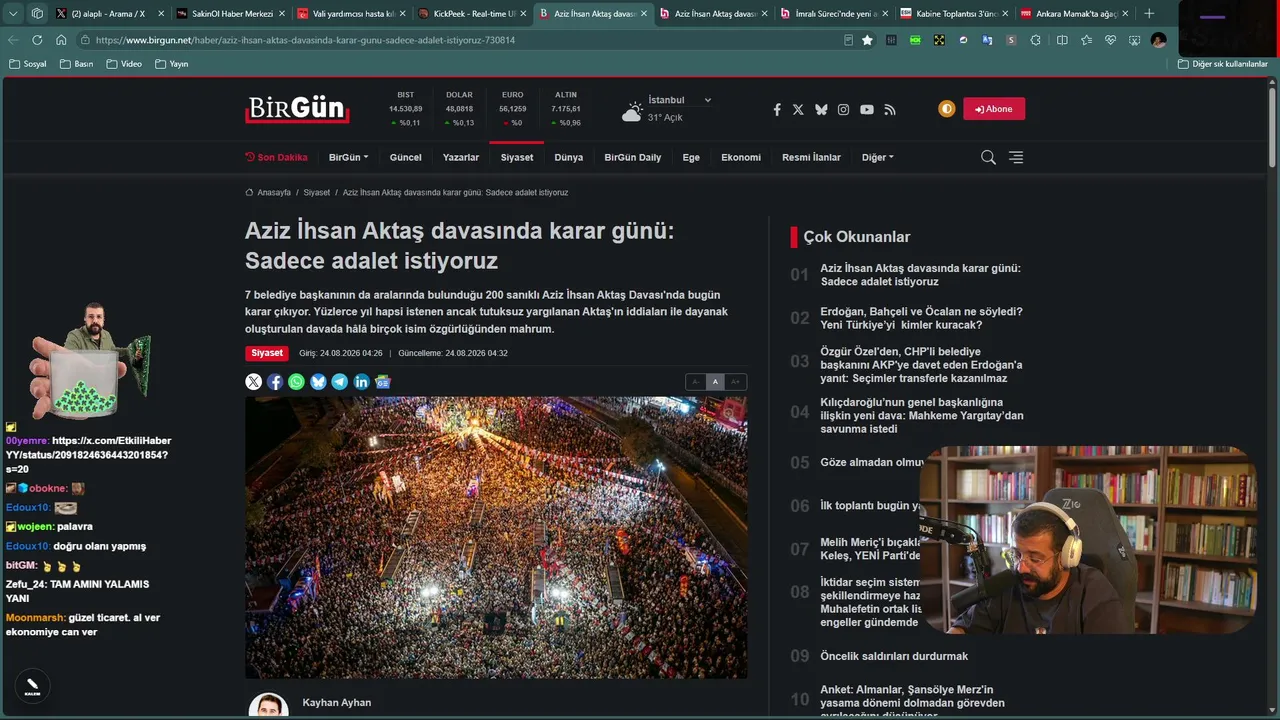Open BirGün's YouTube channel from header
Image resolution: width=1280 pixels, height=720 pixels.
pos(867,109)
